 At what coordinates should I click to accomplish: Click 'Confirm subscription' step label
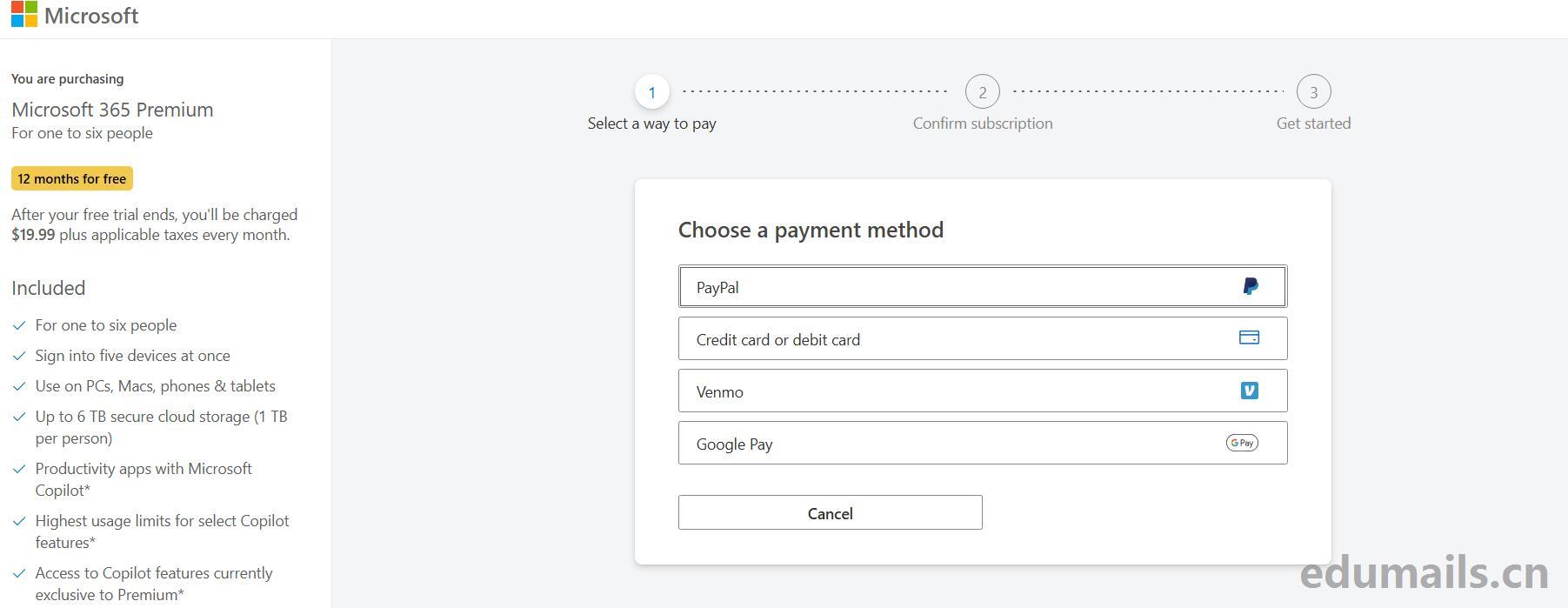click(x=982, y=124)
